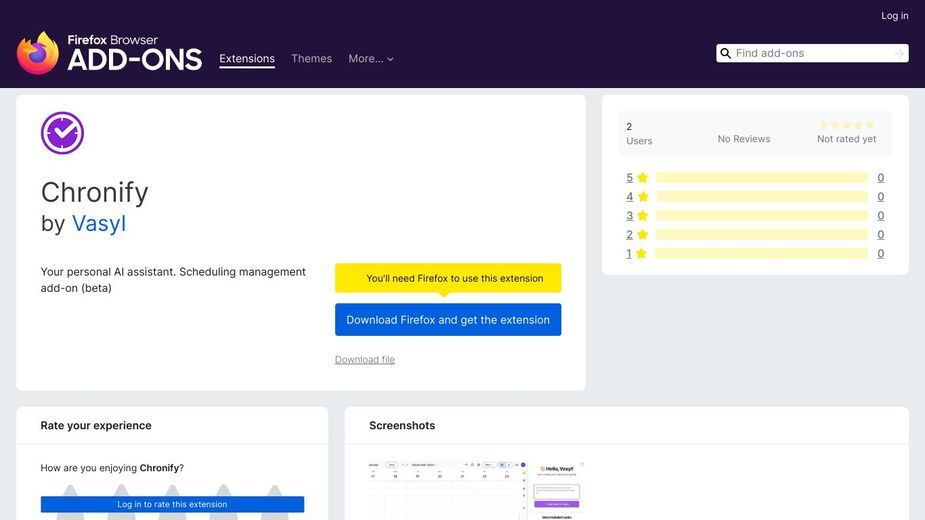Click the 3-star rating bar
Viewport: 925px width, 520px height.
tap(762, 215)
